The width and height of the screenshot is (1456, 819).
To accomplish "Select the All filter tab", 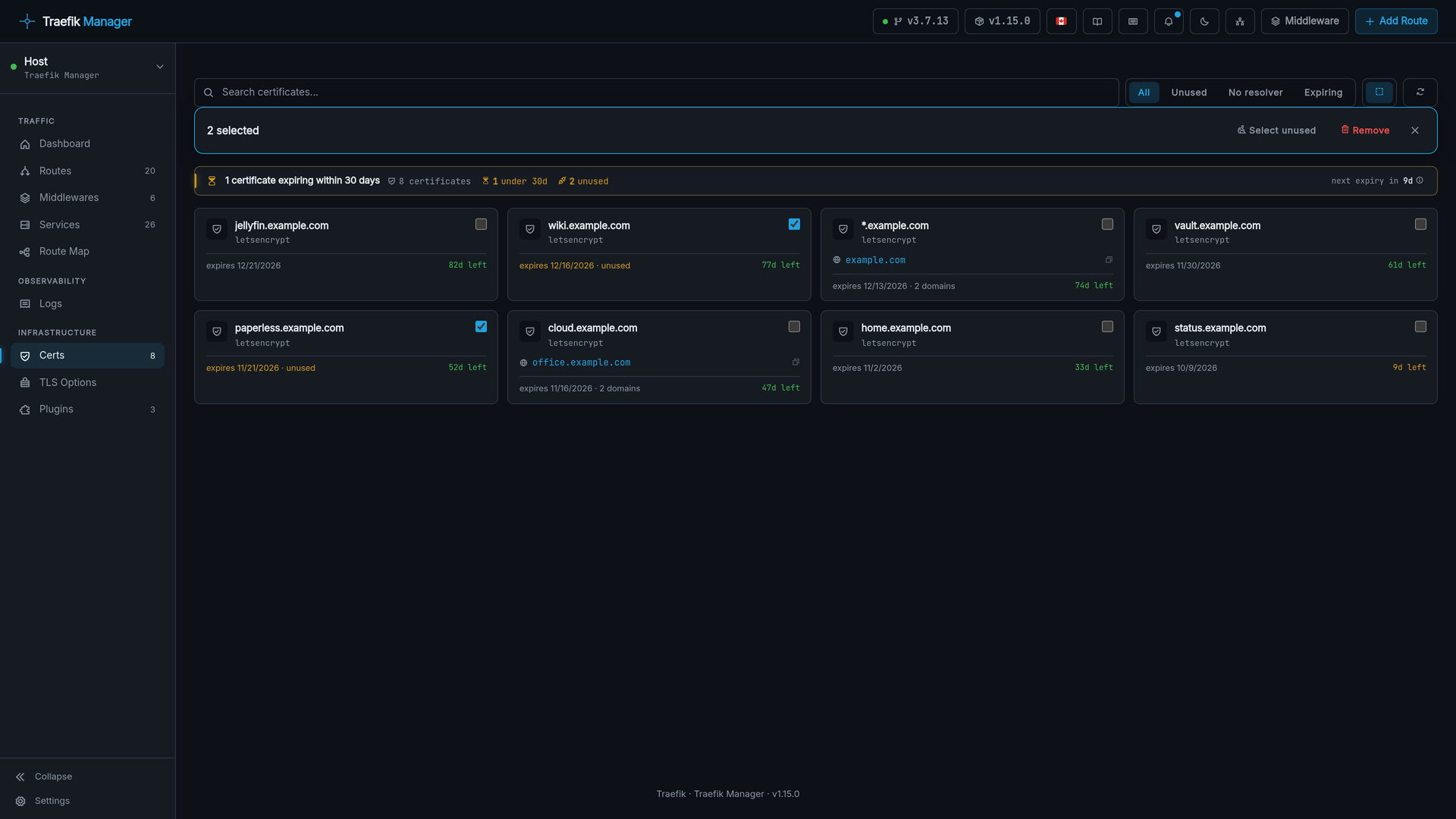I will (x=1144, y=93).
